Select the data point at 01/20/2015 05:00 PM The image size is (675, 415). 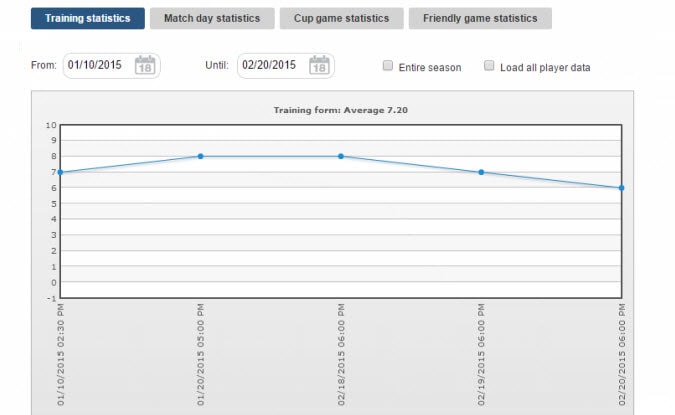click(201, 156)
